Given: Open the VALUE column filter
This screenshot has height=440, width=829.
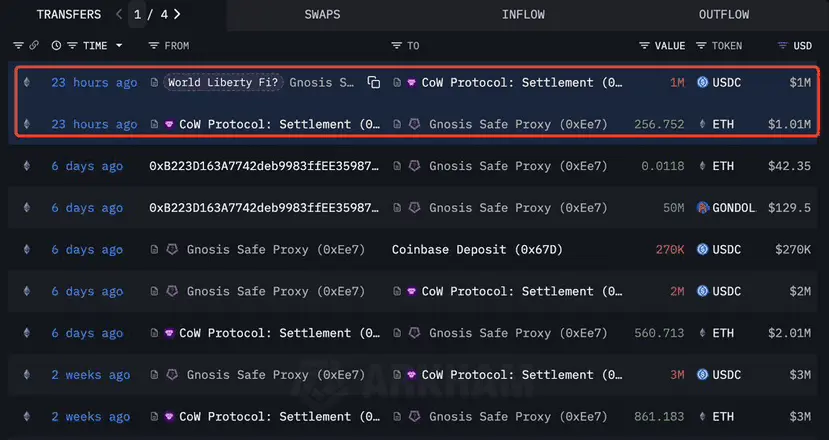Looking at the screenshot, I should tap(644, 45).
